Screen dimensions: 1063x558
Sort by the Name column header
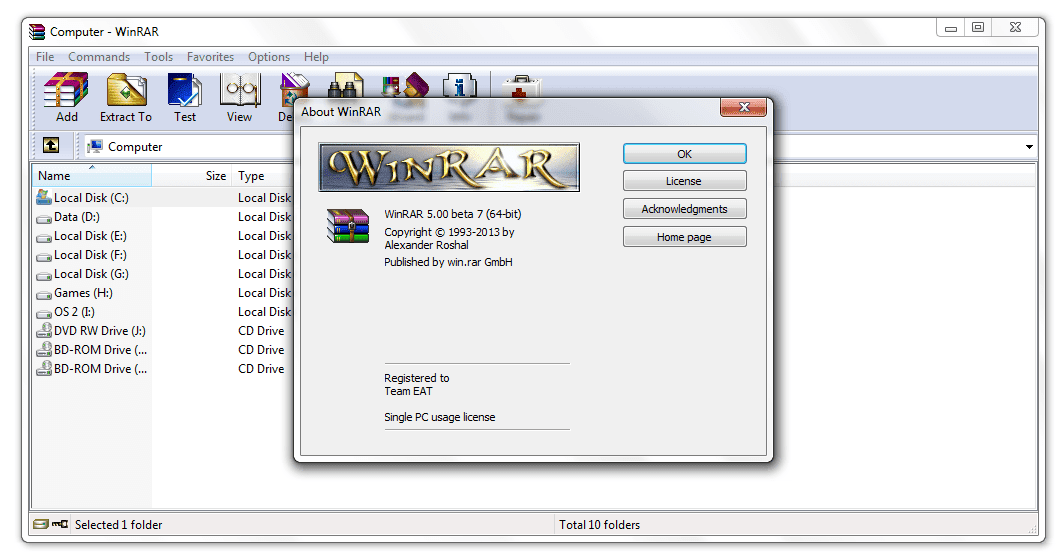point(92,176)
